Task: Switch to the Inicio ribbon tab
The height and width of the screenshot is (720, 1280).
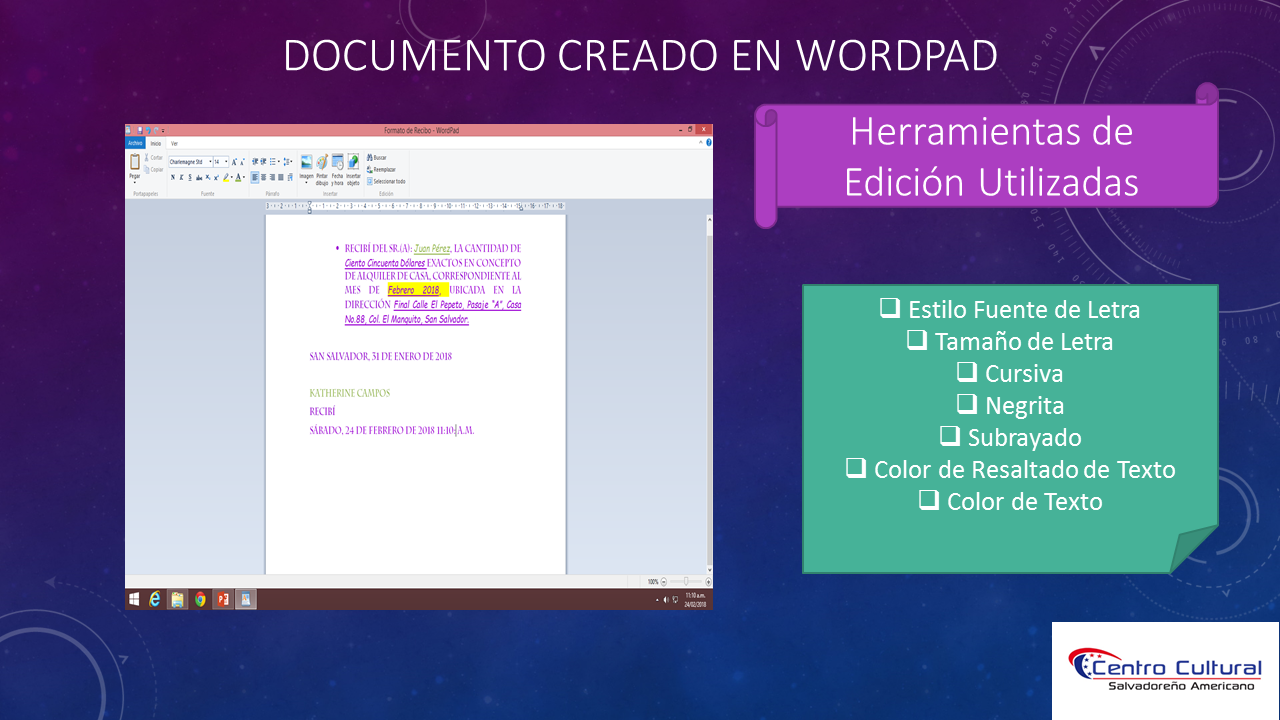Action: 155,143
